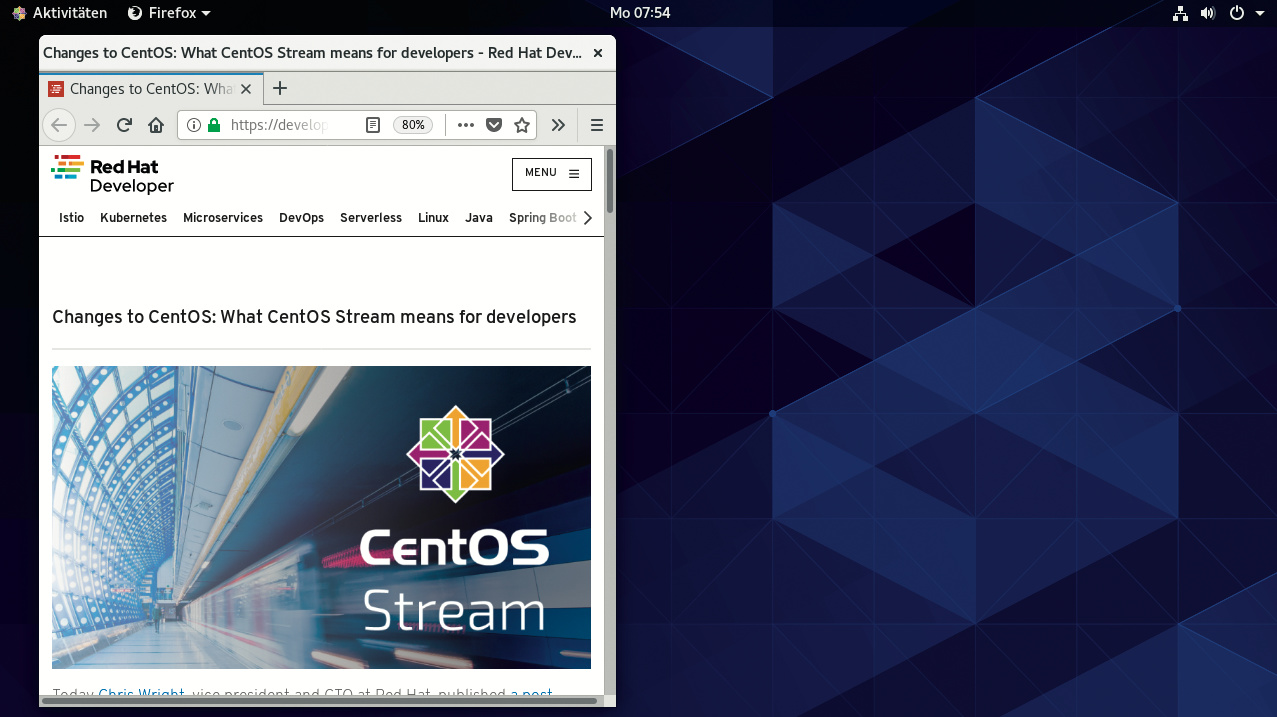Screen dimensions: 1277x717
Task: Click the vertical scrollbar of the page
Action: (x=610, y=400)
